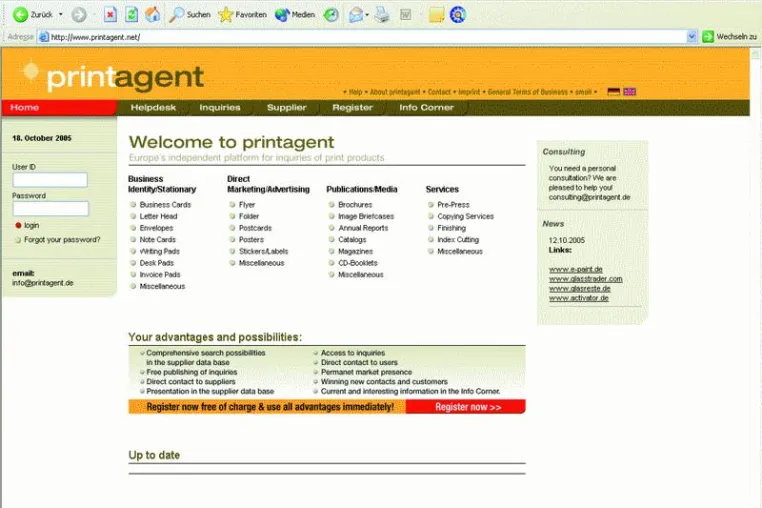Open the mail envelope toolbar icon
Image resolution: width=762 pixels, height=508 pixels.
tap(356, 15)
